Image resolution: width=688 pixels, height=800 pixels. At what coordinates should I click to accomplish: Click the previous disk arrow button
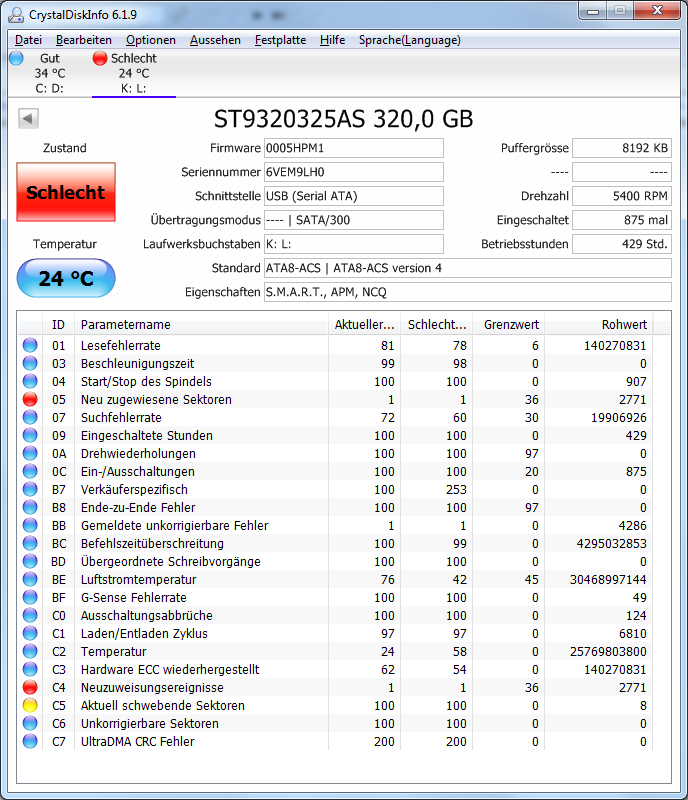click(x=28, y=118)
